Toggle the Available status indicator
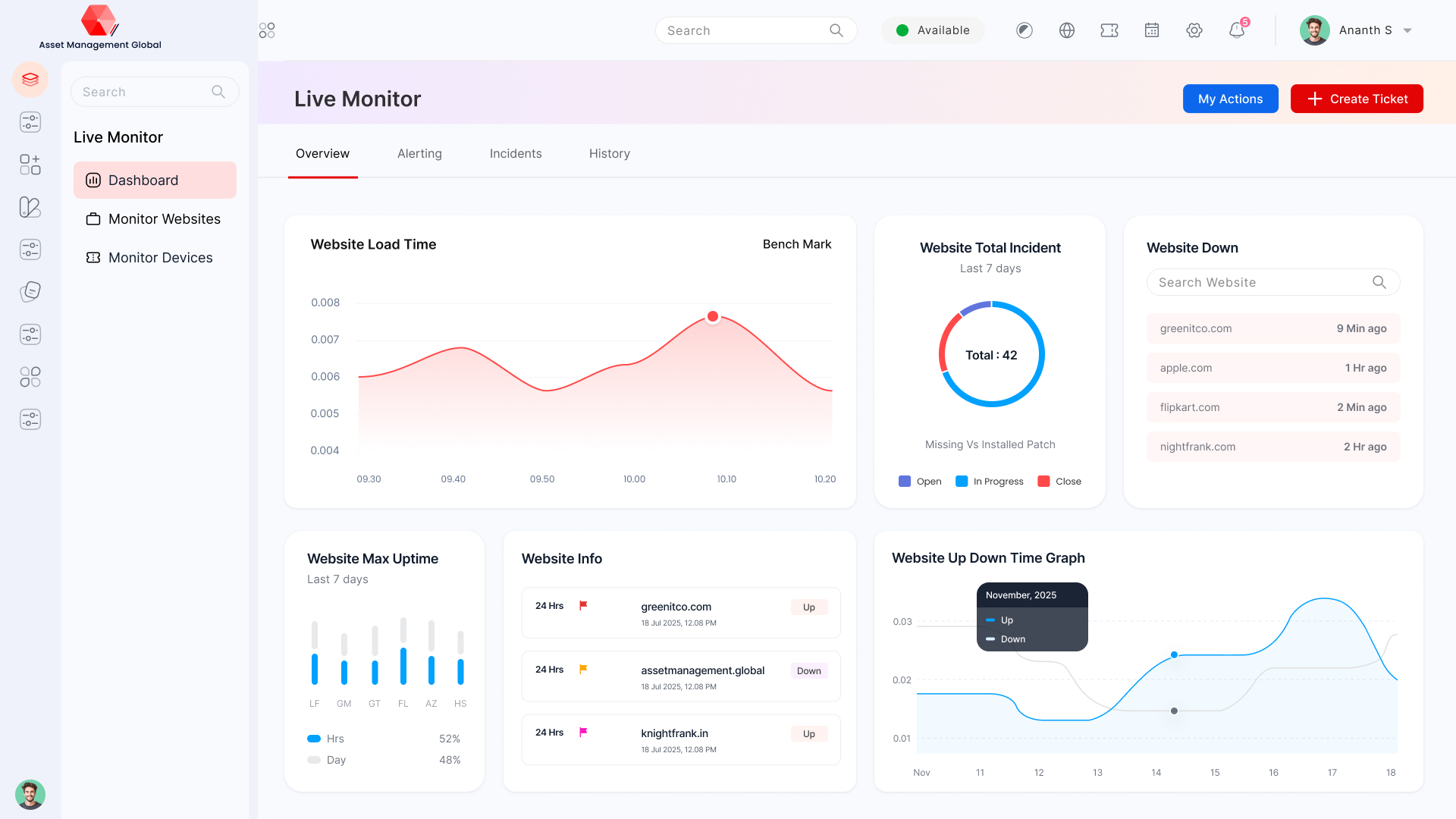 pyautogui.click(x=933, y=30)
